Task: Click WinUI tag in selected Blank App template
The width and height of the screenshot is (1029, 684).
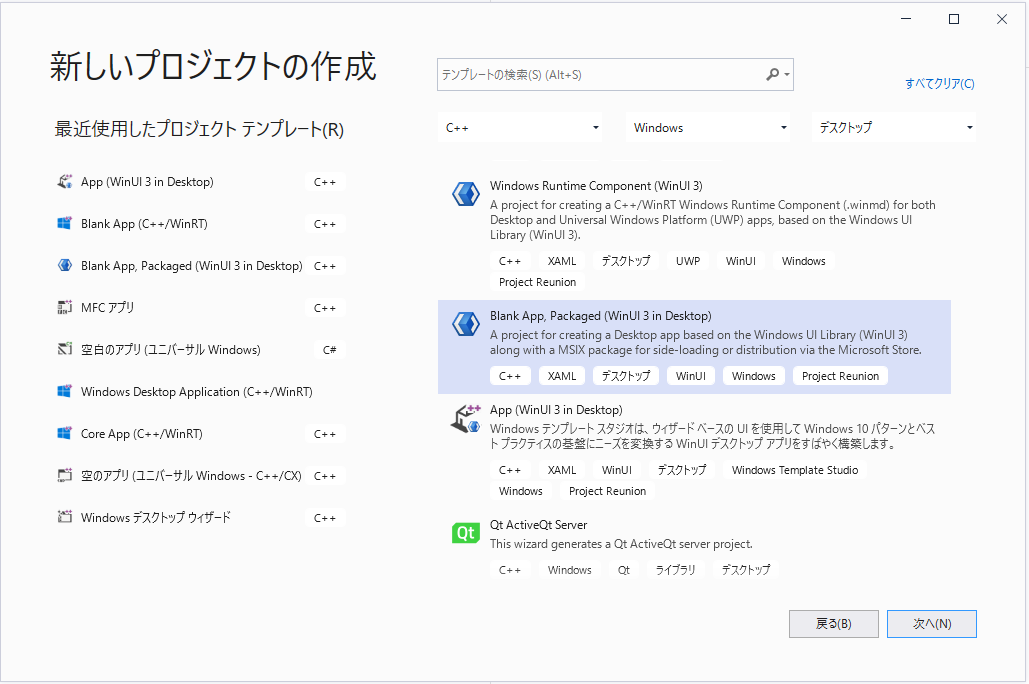Action: tap(690, 376)
